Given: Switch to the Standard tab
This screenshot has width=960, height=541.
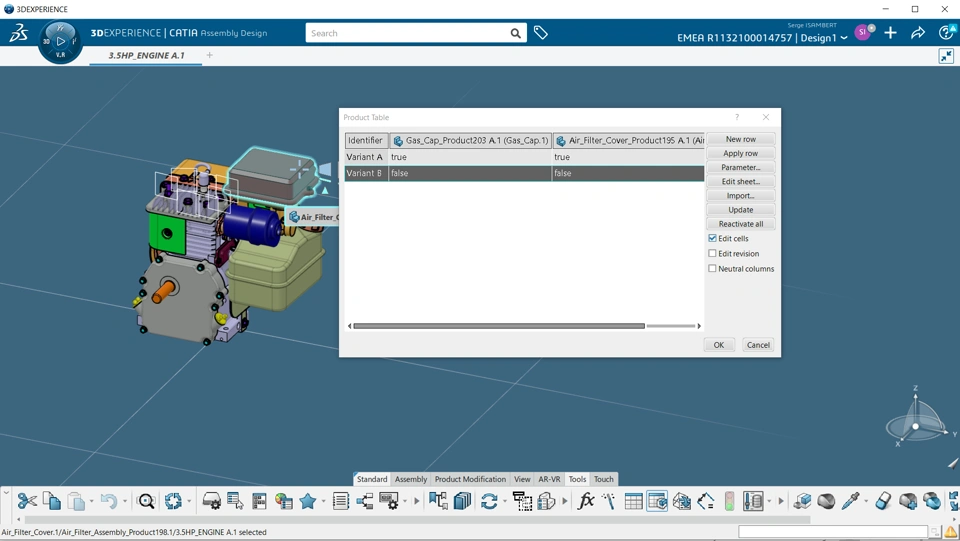Looking at the screenshot, I should pyautogui.click(x=372, y=479).
